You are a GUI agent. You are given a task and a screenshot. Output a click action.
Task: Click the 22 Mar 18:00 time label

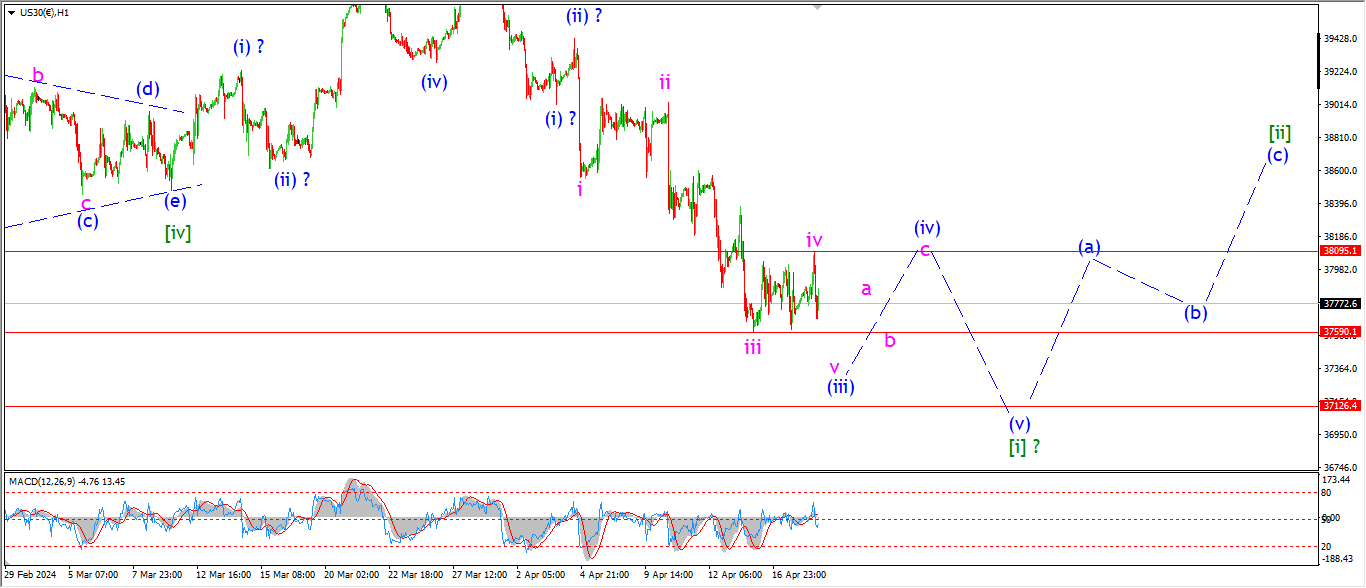tap(416, 575)
